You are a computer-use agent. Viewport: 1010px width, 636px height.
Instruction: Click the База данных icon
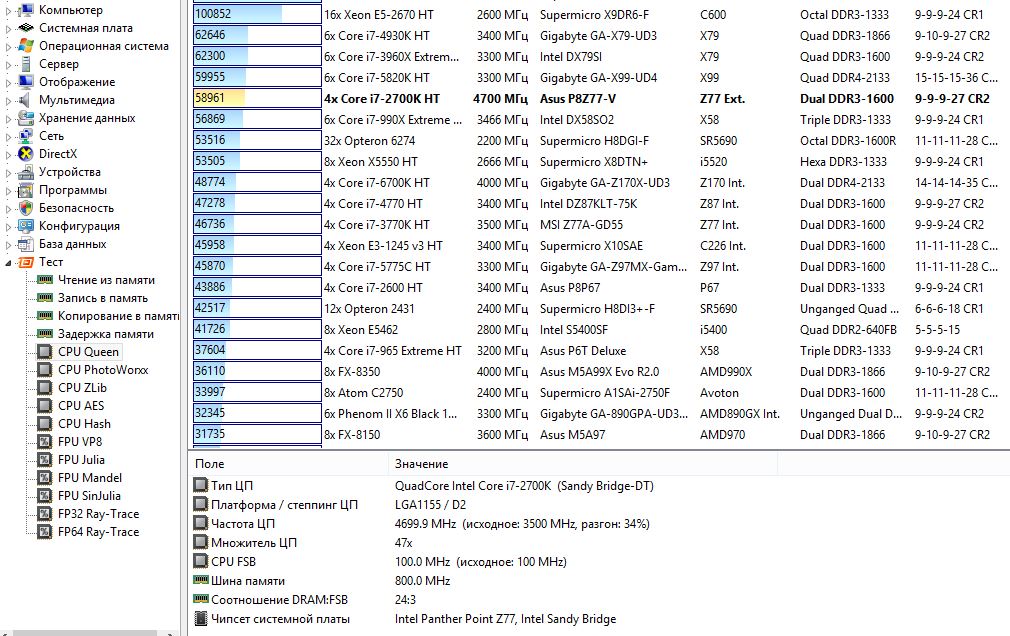pos(26,244)
